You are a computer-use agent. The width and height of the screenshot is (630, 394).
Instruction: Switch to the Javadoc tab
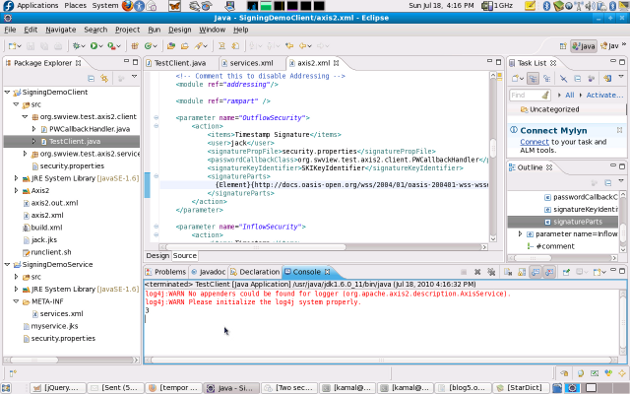tap(209, 272)
